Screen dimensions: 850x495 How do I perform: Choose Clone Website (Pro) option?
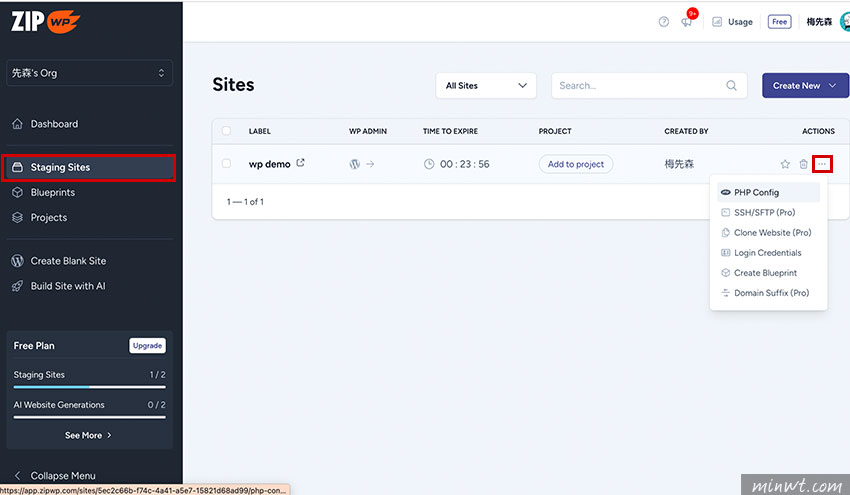coord(768,233)
